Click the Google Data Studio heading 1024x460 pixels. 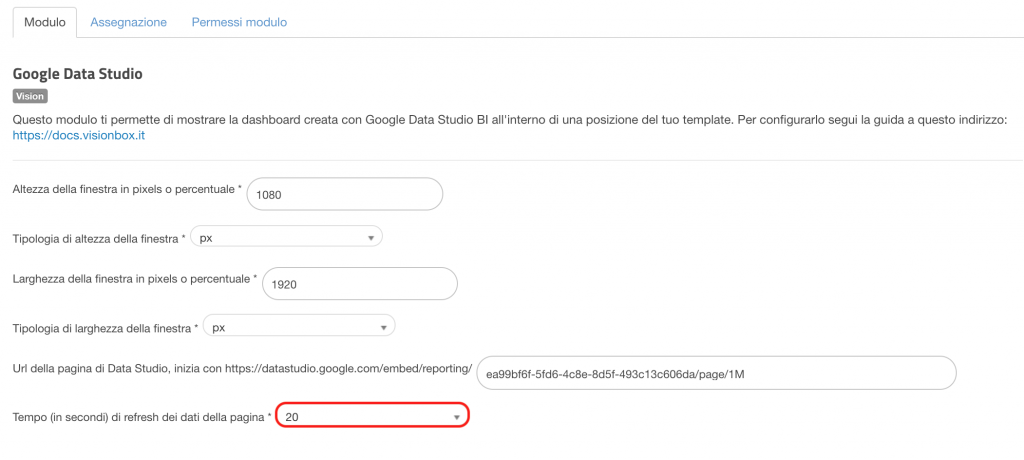78,74
